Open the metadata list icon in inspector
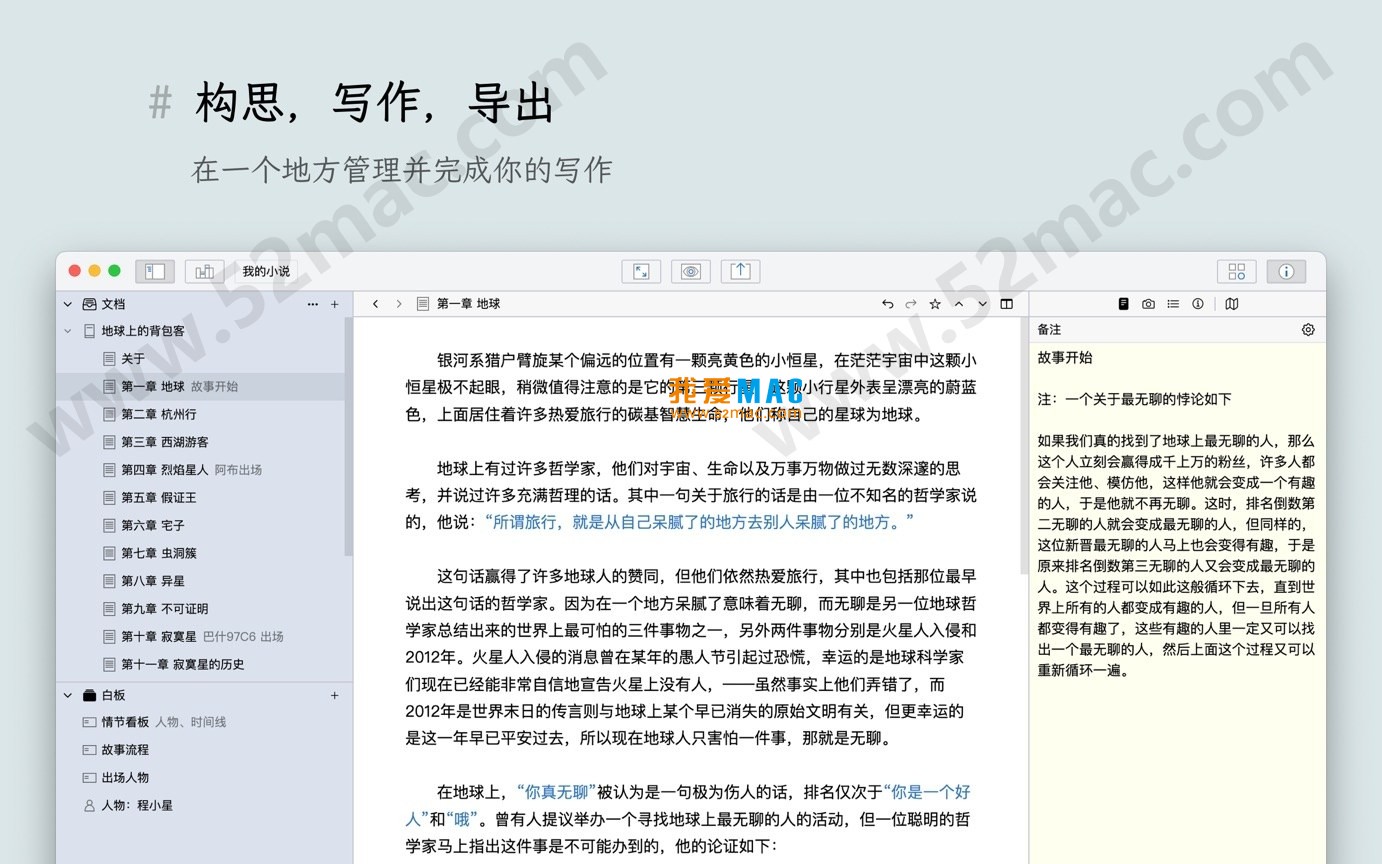The height and width of the screenshot is (864, 1382). point(1173,304)
